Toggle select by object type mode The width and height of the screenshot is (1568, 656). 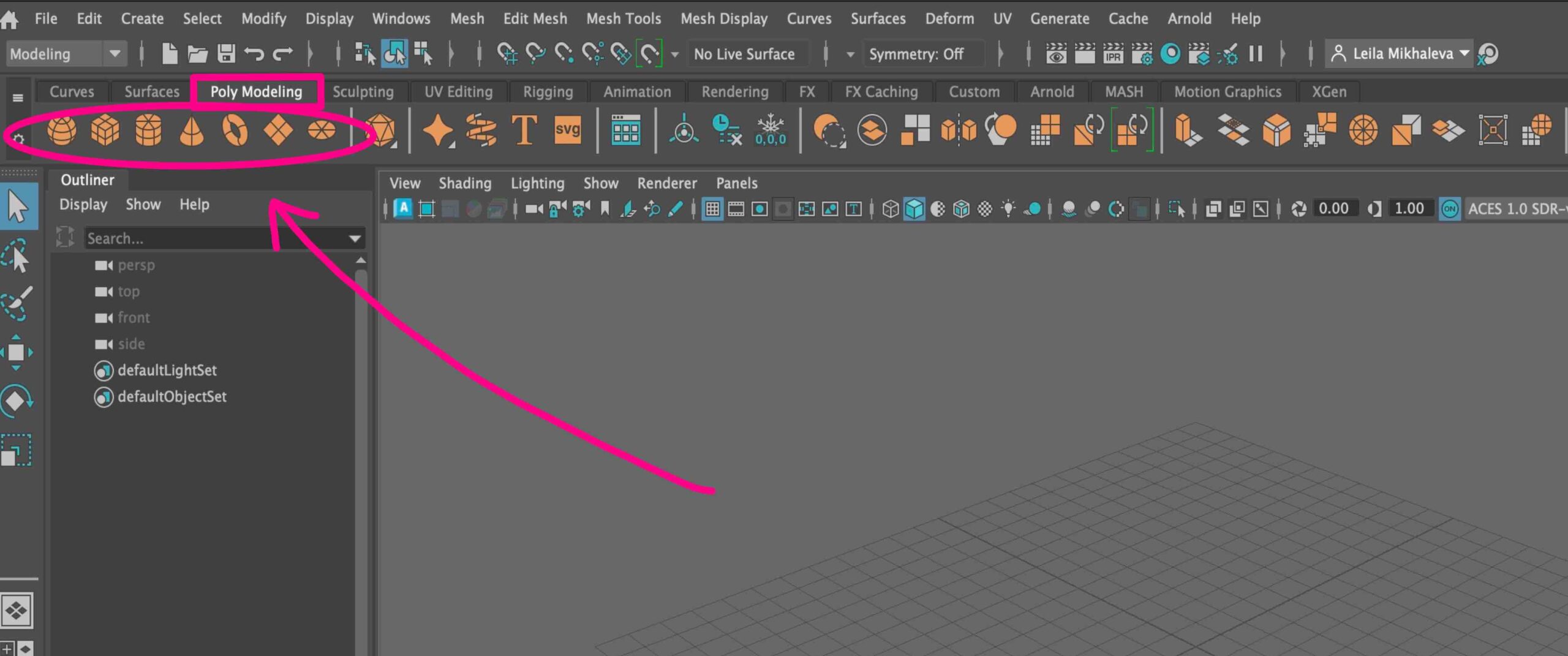[394, 54]
